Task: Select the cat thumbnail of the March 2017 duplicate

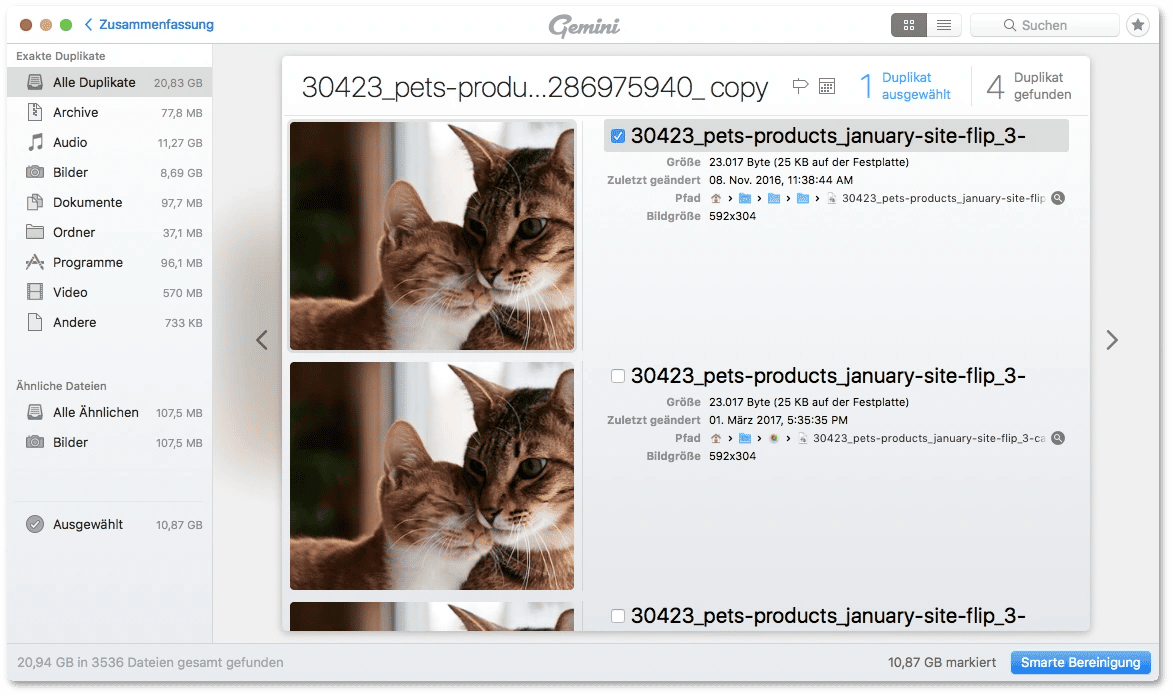Action: [432, 476]
